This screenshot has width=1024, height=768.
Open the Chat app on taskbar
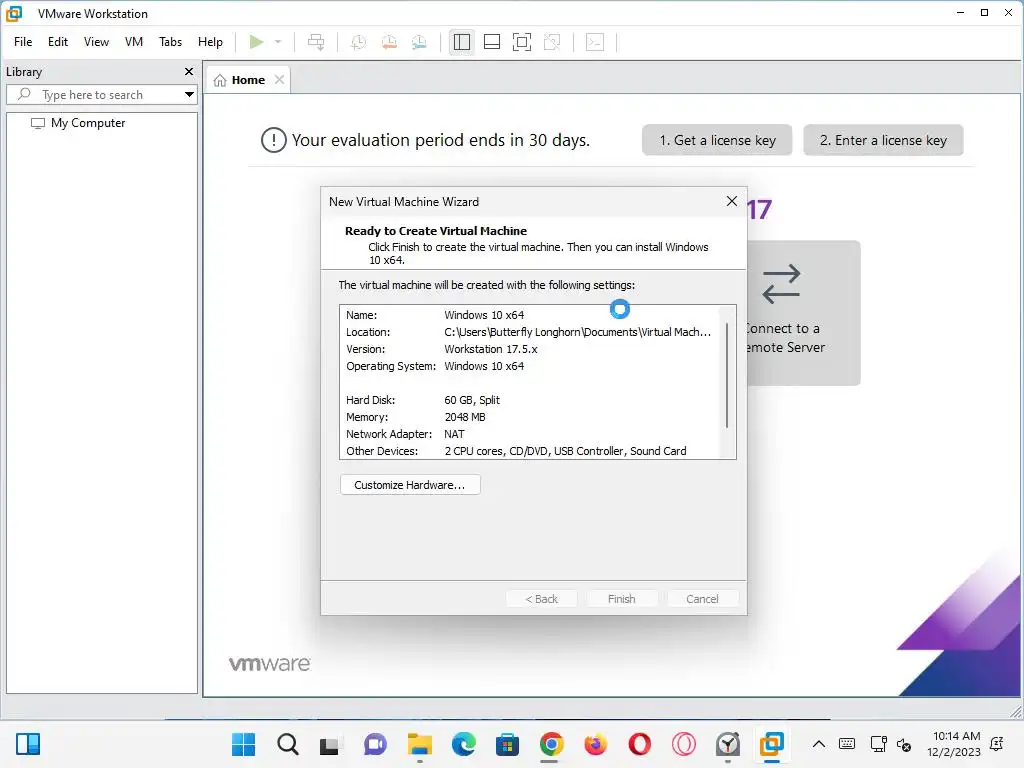pyautogui.click(x=376, y=744)
